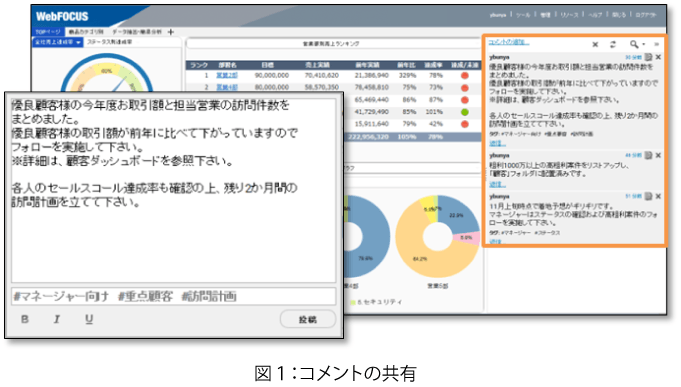Switch to the 商品カテゴリ別 tab
681x387 pixels.
pos(86,32)
